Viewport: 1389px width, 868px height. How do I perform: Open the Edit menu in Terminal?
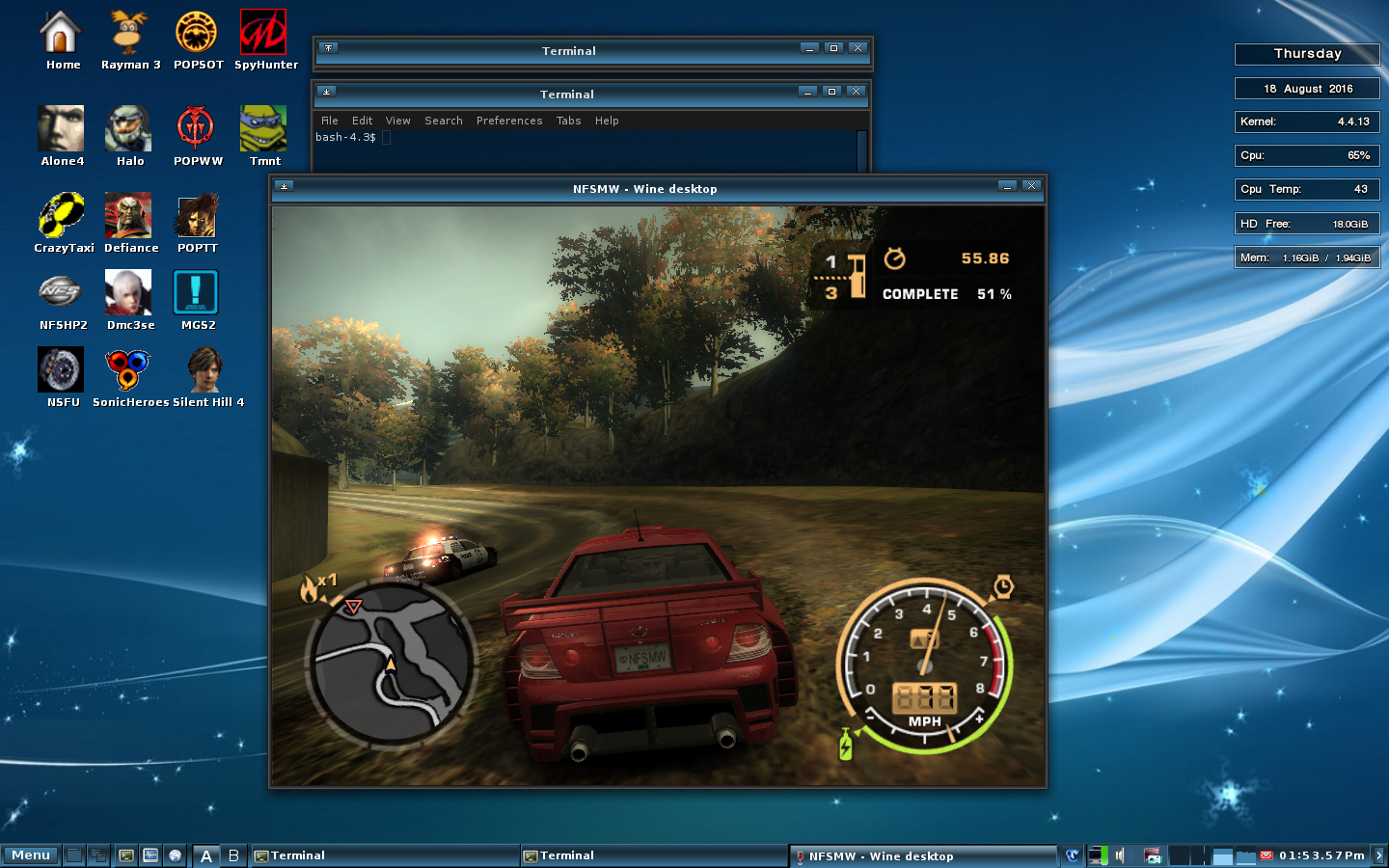point(362,121)
